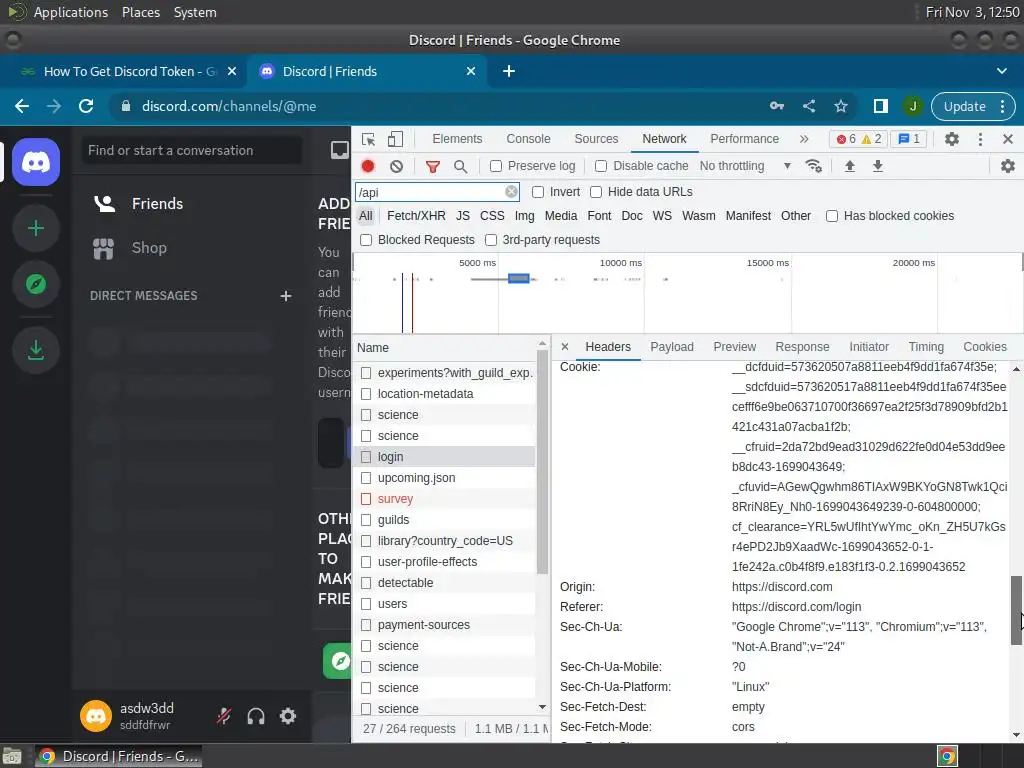
Task: Enable Preserve log checkbox
Action: coord(496,166)
